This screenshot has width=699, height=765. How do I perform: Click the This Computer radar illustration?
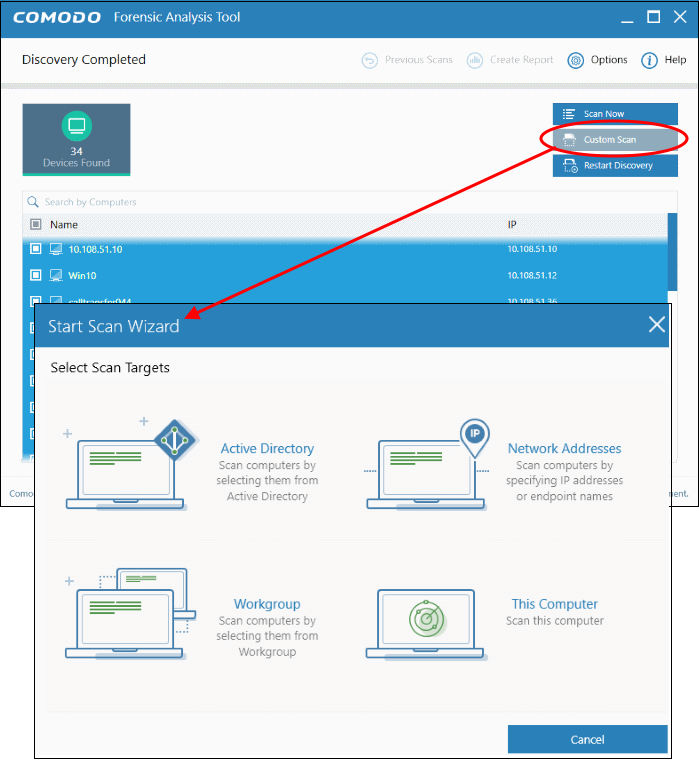pyautogui.click(x=425, y=624)
